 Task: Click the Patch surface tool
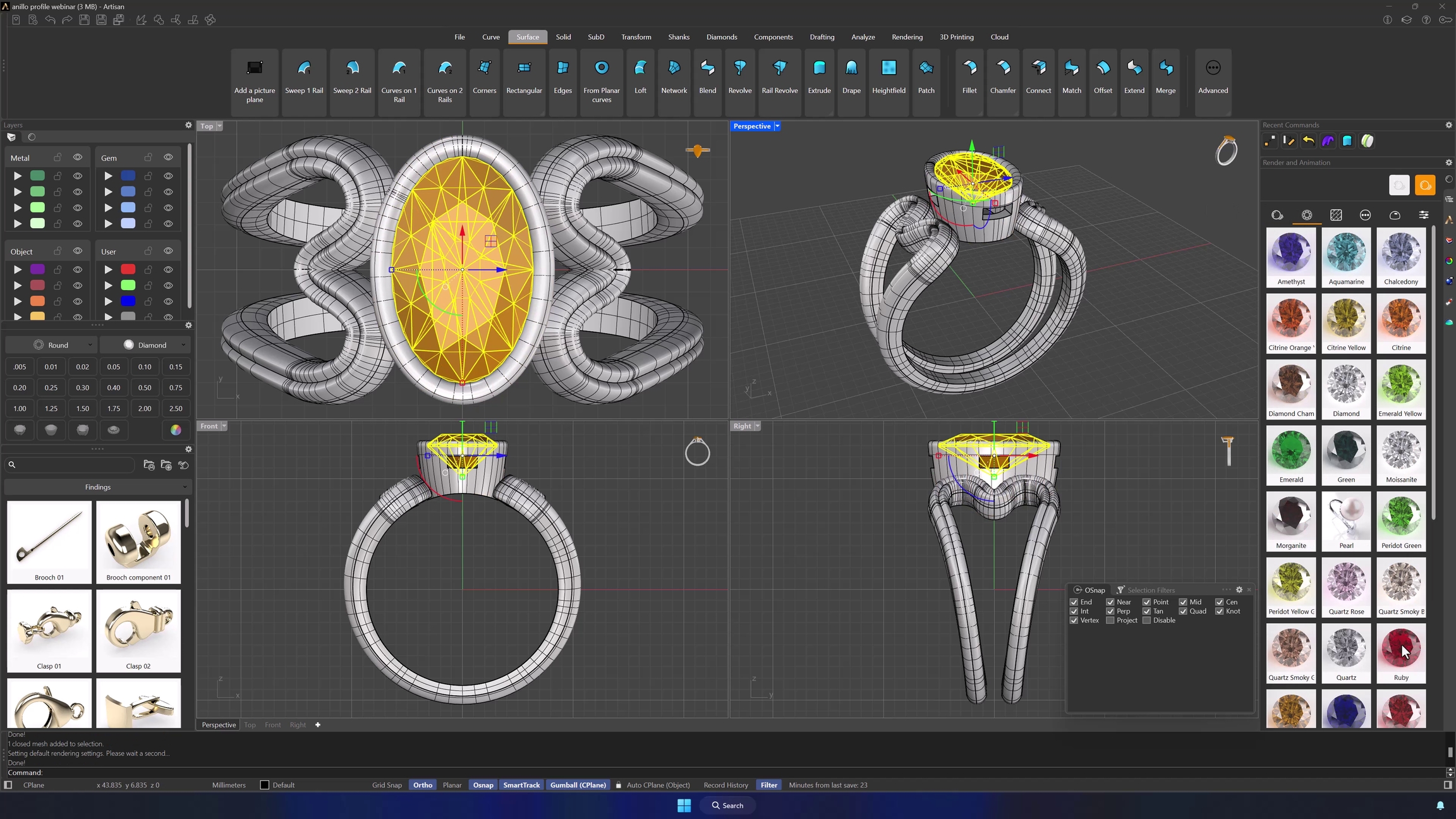point(926,77)
